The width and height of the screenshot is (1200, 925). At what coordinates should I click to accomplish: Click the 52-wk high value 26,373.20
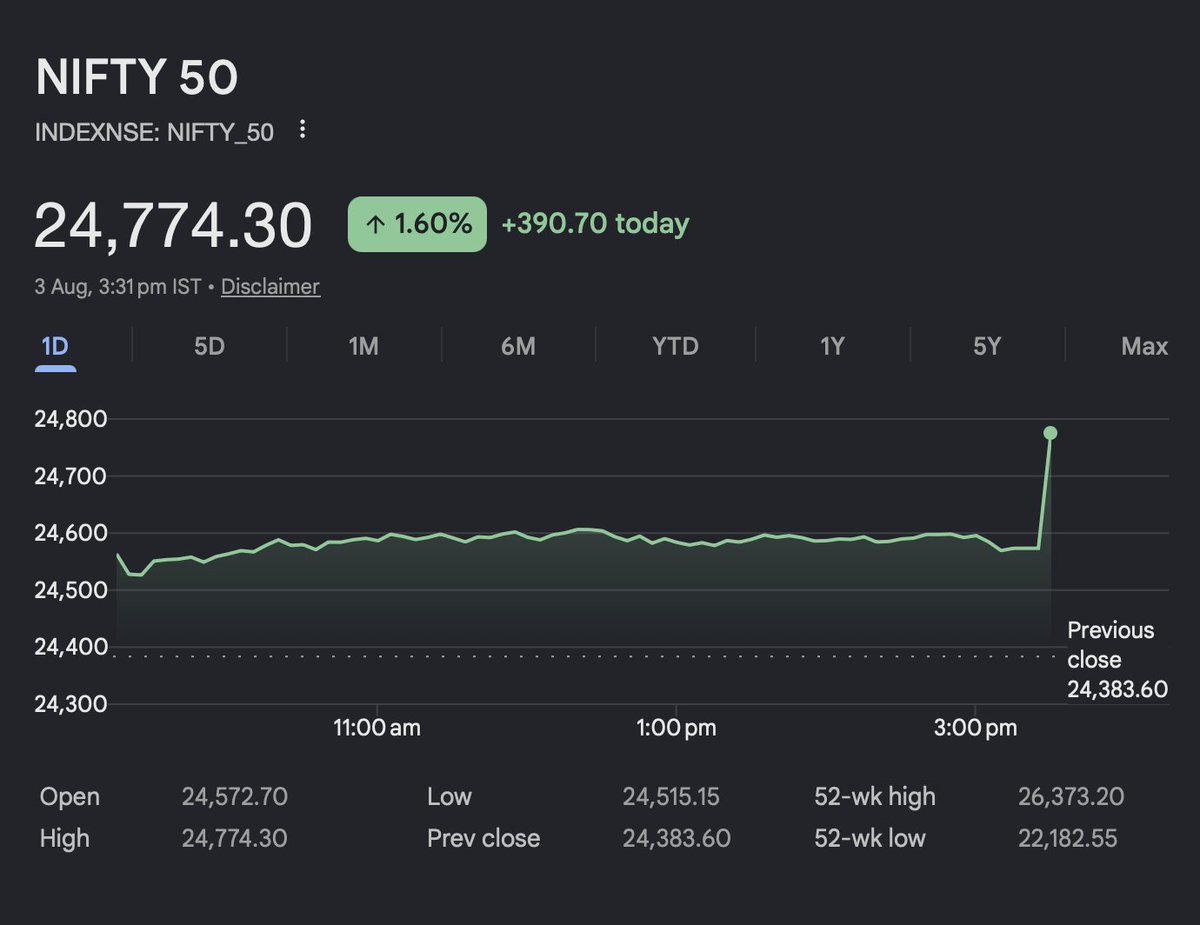[x=1070, y=797]
